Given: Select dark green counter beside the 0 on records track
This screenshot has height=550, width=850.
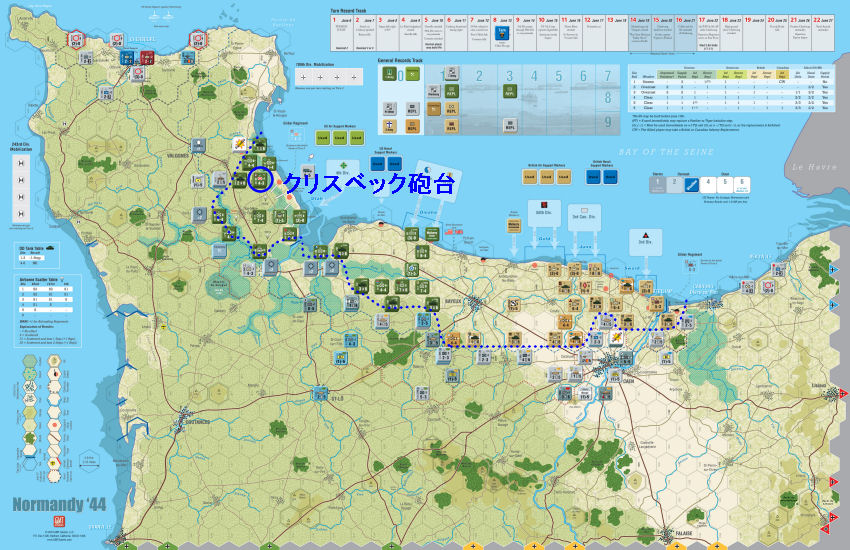Looking at the screenshot, I should point(389,74).
